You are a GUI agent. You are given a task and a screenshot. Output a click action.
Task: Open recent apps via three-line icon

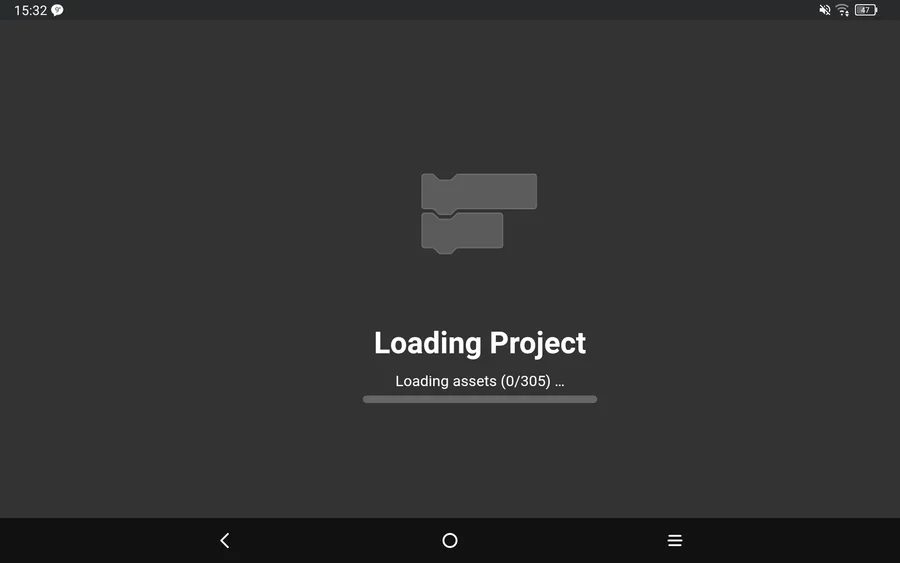pos(675,540)
